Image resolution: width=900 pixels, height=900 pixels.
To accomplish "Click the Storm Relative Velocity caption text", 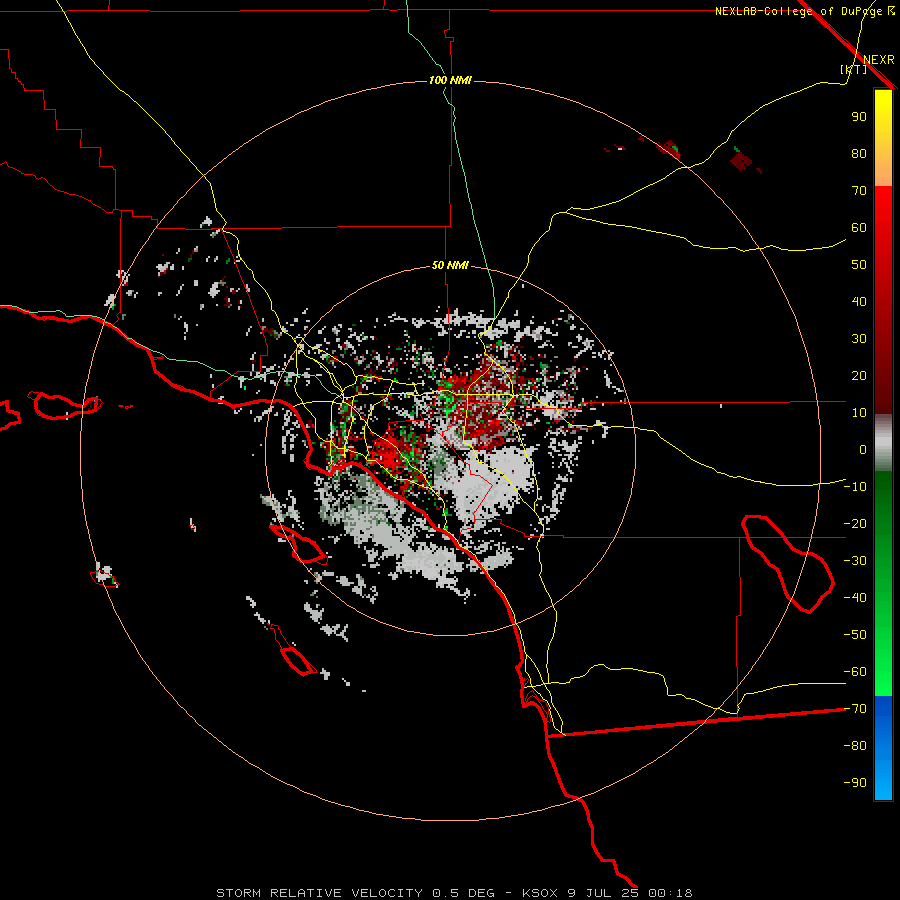I will [454, 893].
